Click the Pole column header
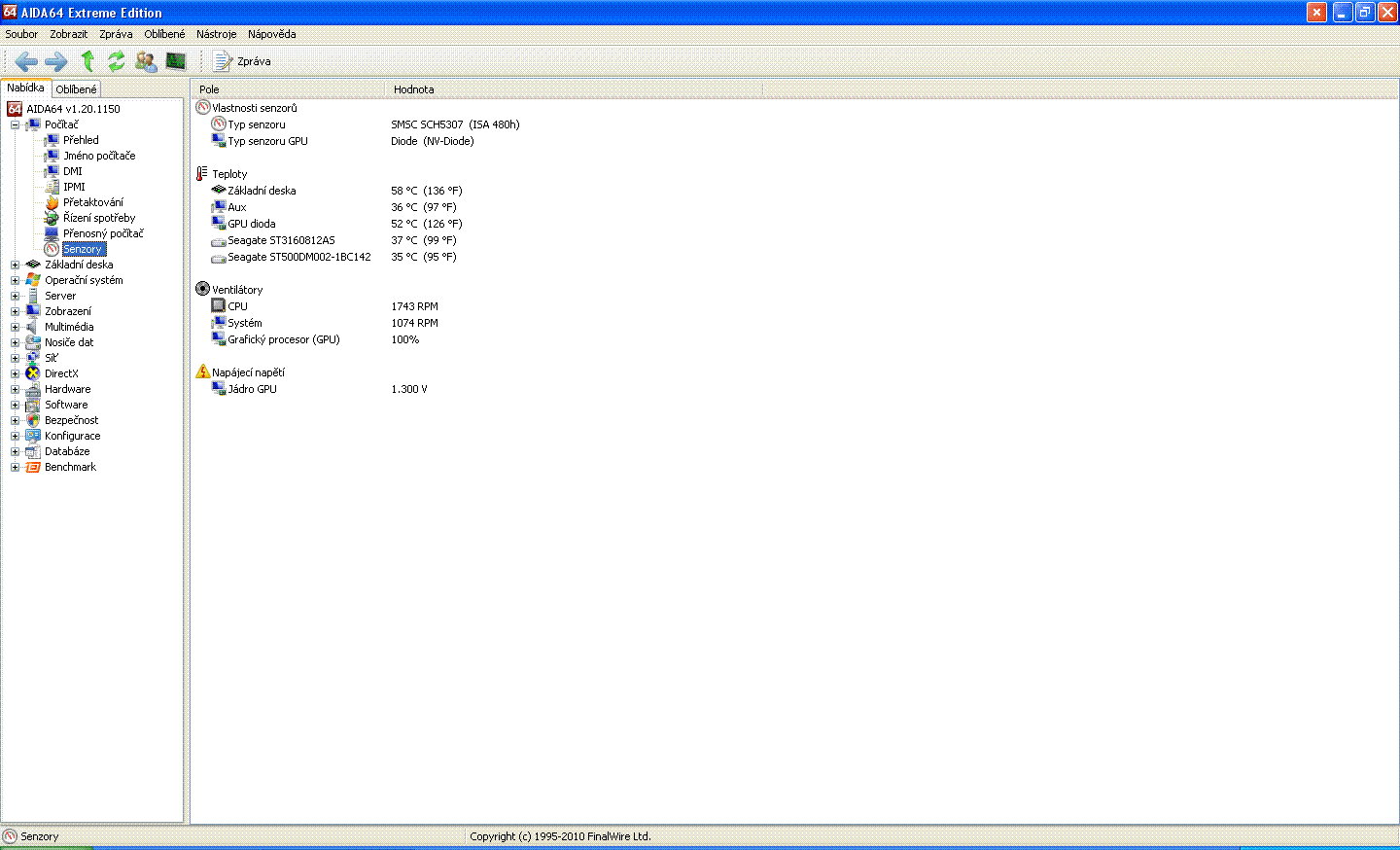This screenshot has height=850, width=1400. 290,89
